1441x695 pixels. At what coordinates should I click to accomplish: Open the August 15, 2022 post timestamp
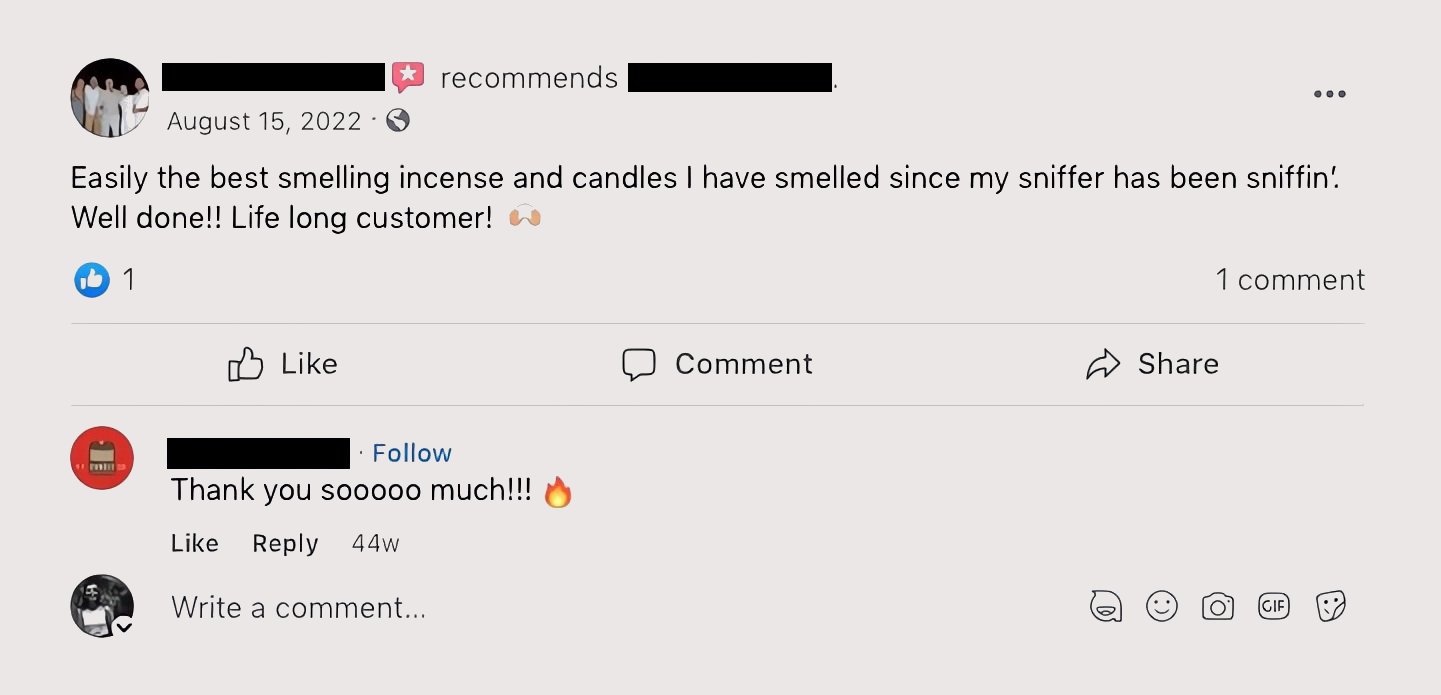(x=264, y=121)
